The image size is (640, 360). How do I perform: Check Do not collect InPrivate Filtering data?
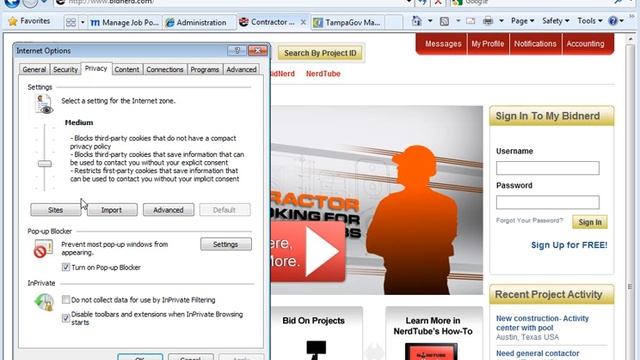[66, 300]
